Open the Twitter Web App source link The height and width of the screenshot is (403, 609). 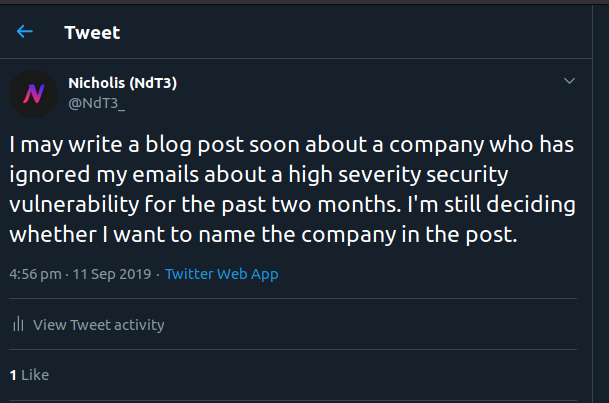click(221, 274)
